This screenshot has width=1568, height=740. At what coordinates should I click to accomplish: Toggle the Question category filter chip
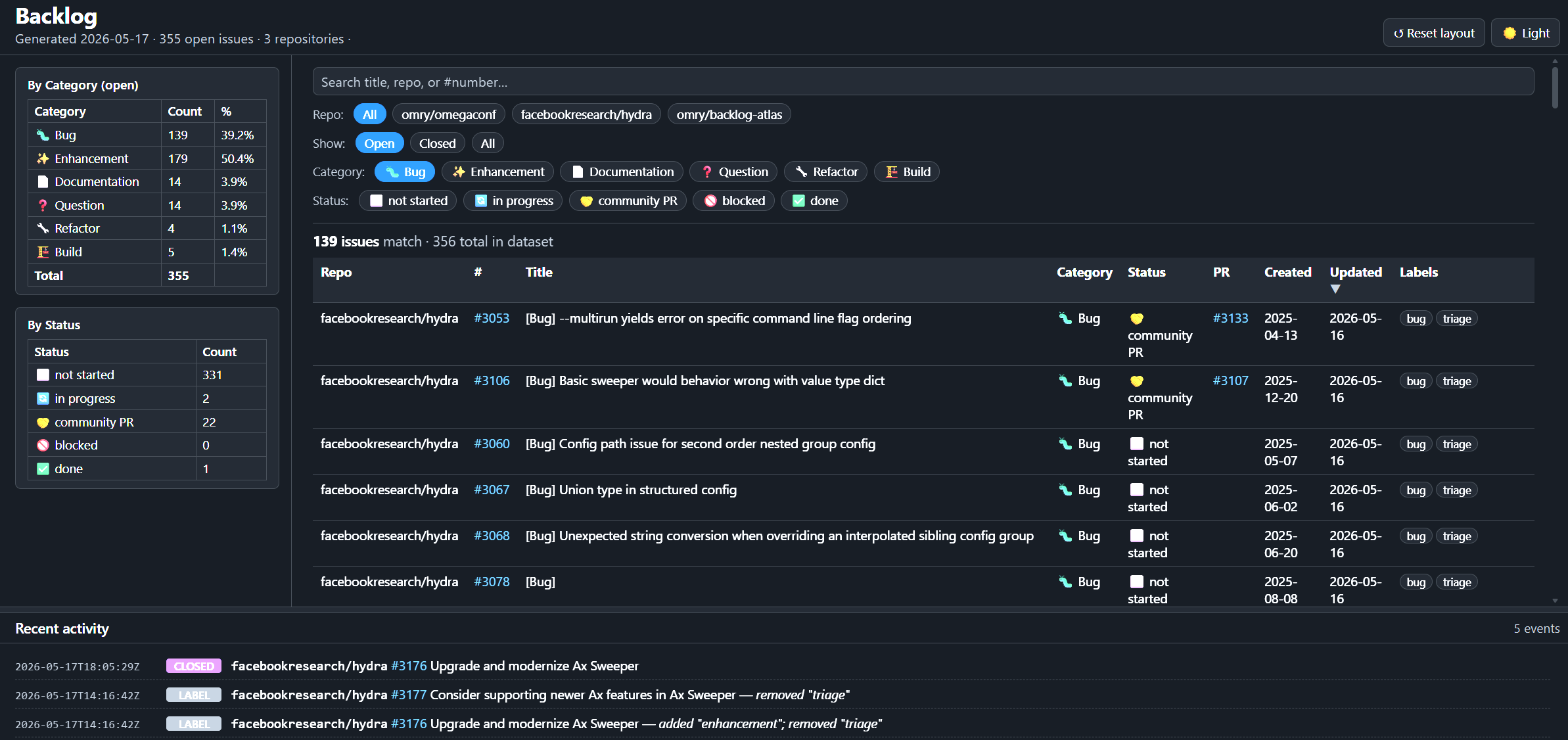pyautogui.click(x=733, y=172)
